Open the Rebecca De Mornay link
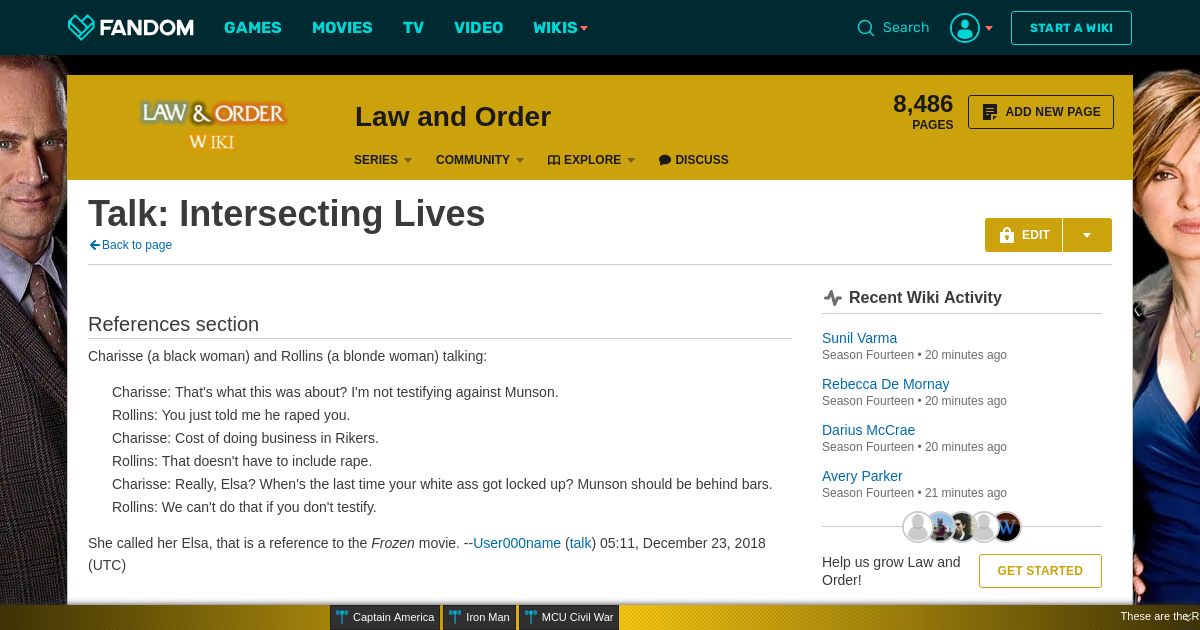This screenshot has width=1200, height=630. [x=885, y=384]
